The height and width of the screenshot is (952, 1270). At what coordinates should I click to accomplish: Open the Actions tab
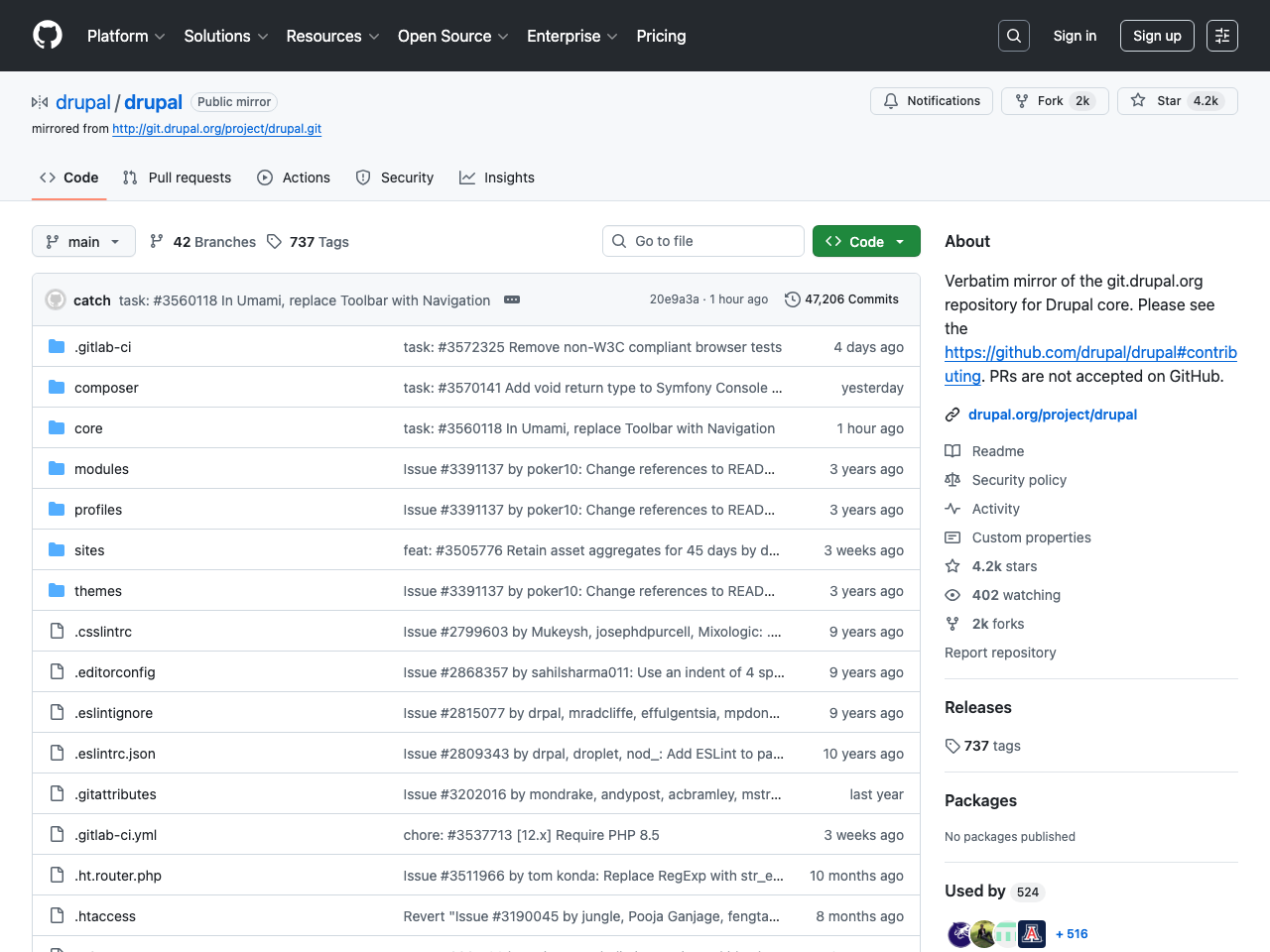(x=294, y=178)
